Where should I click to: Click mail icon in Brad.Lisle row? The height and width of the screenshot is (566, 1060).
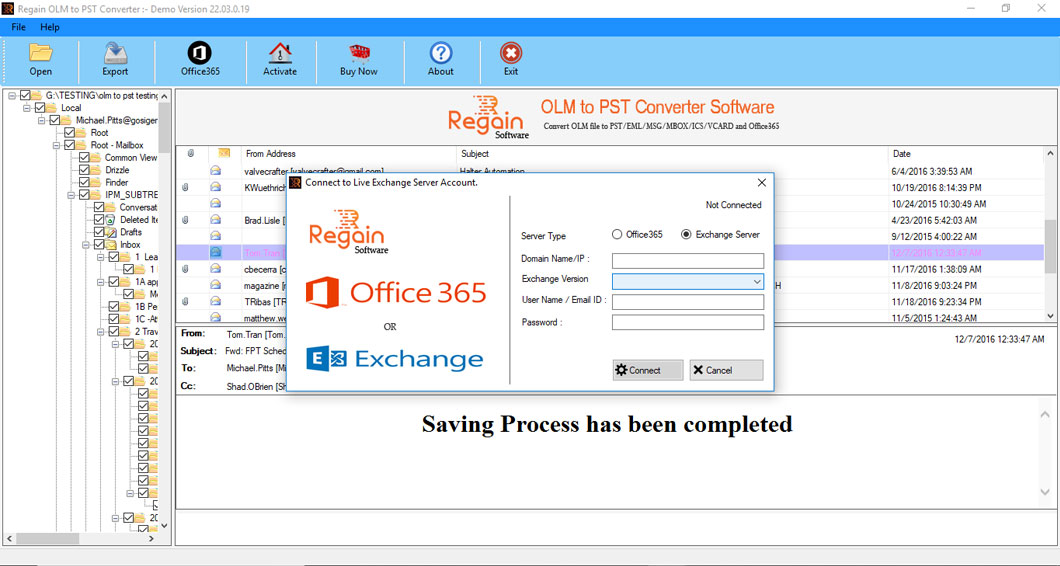coord(215,219)
